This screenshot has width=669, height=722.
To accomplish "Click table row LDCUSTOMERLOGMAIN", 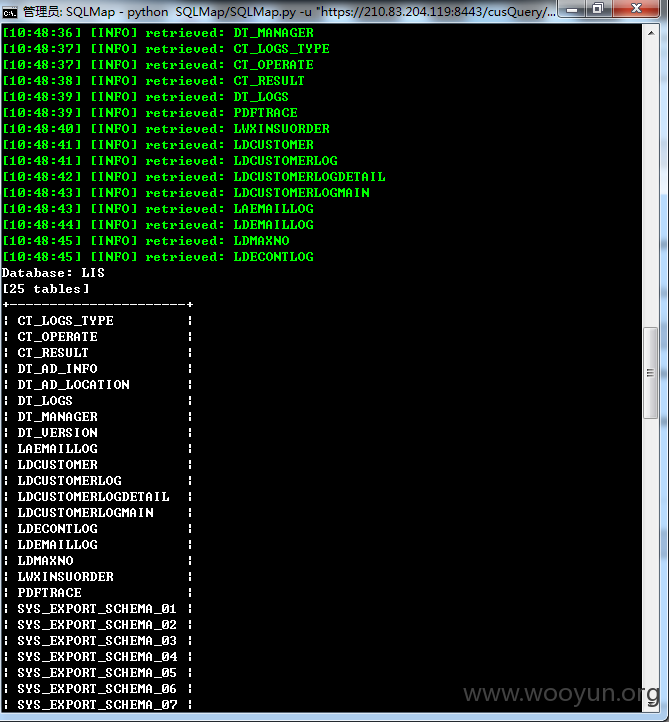I will click(98, 513).
